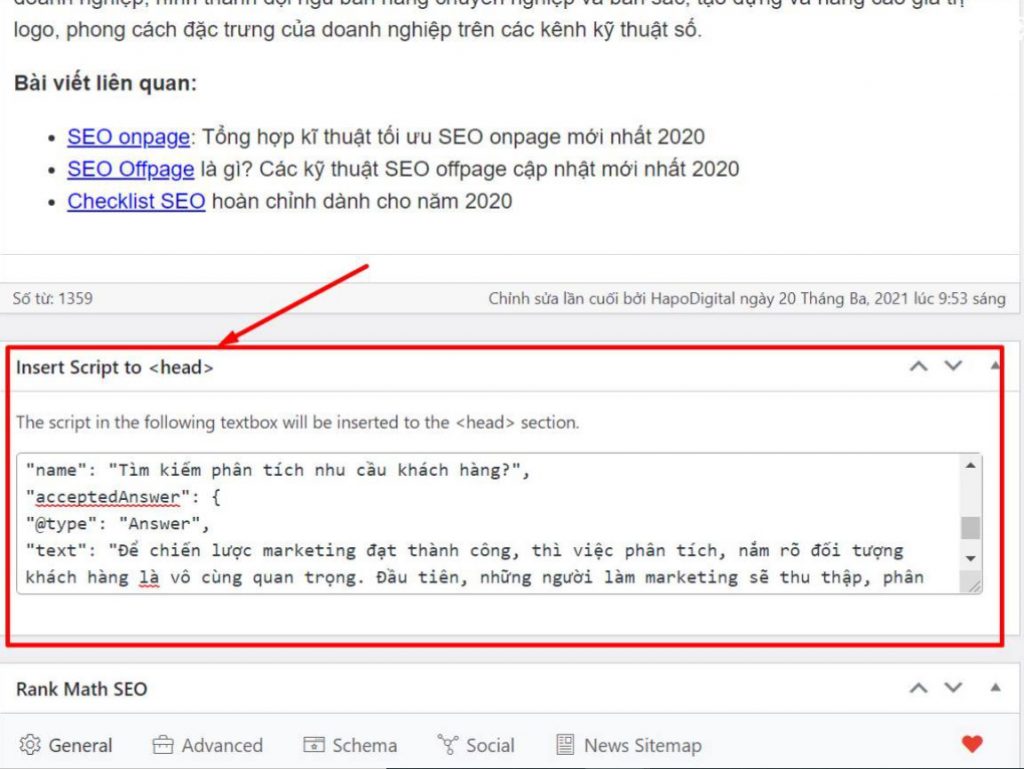Viewport: 1024px width, 769px height.
Task: Click the "name": "Tìm kiếm phân tích" line
Action: click(278, 471)
